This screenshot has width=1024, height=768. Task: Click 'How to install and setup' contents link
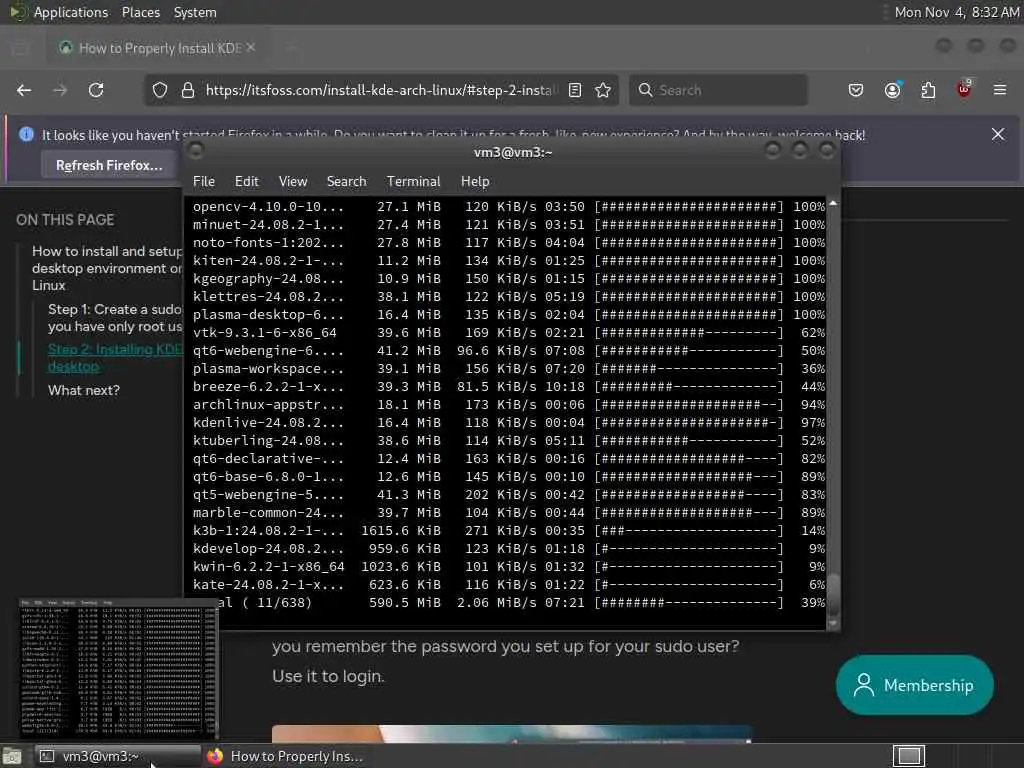point(107,268)
